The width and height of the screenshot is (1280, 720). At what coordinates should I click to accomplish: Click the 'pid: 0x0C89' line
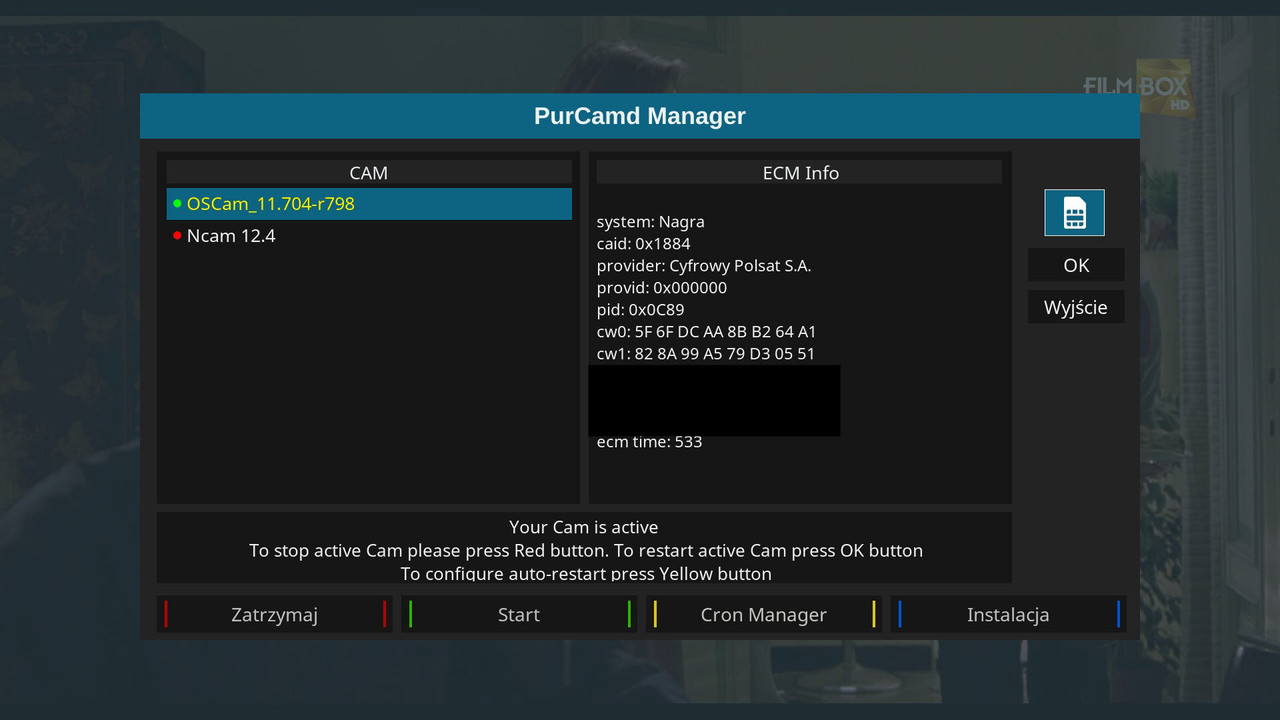[x=641, y=310]
